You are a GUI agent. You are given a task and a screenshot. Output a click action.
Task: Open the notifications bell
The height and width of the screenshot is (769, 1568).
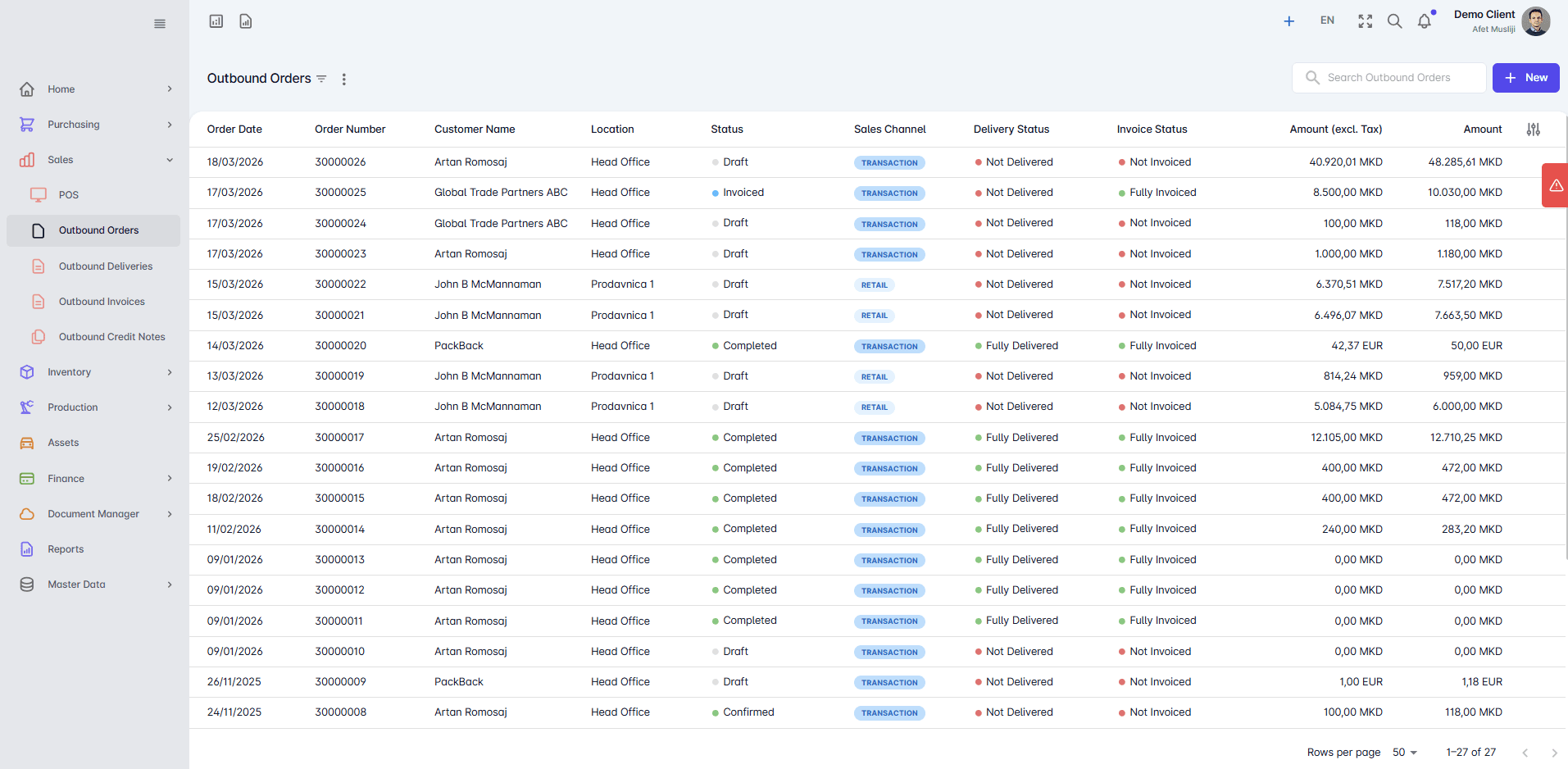tap(1425, 21)
